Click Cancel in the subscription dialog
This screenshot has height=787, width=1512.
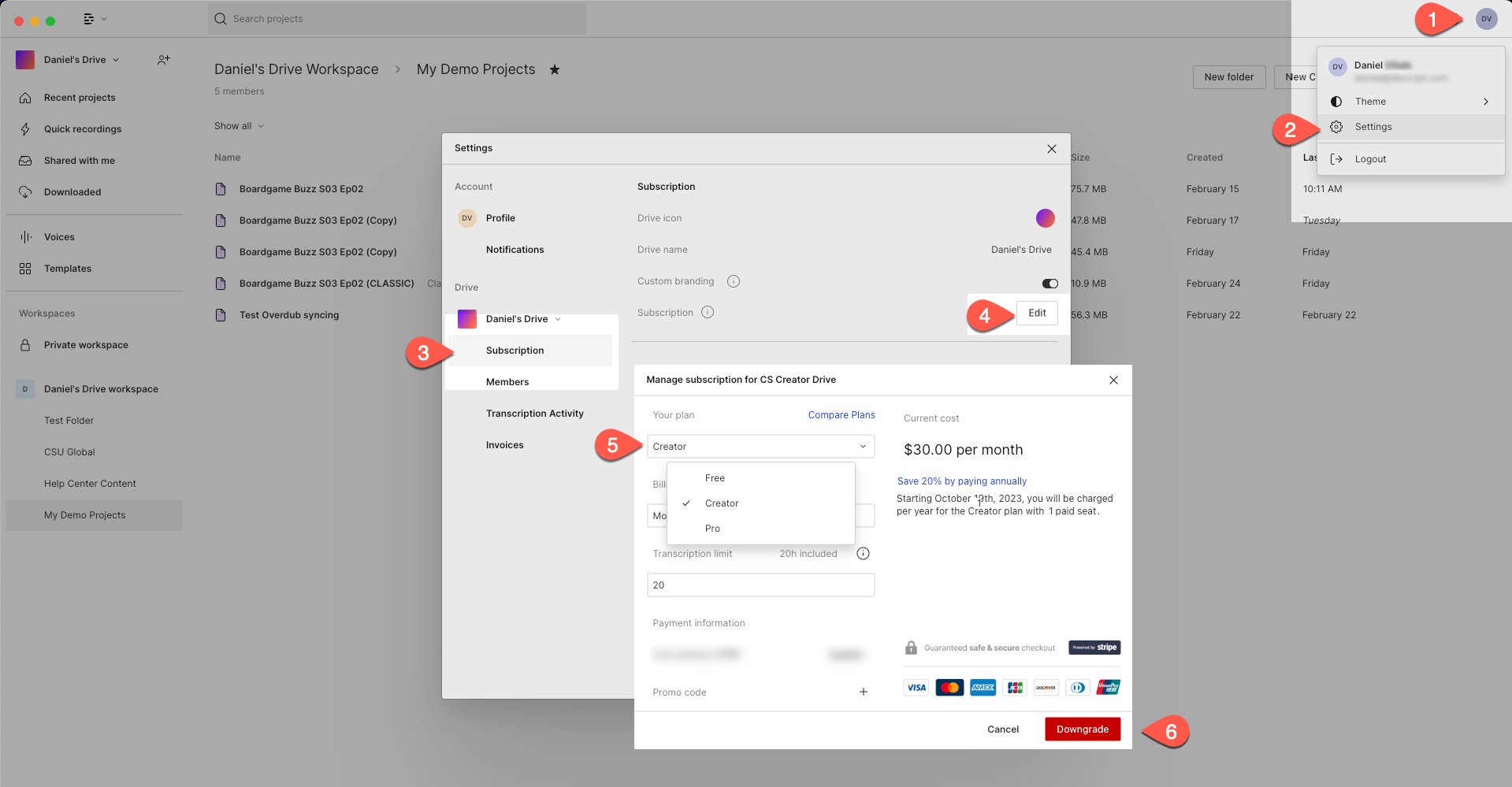[1003, 729]
